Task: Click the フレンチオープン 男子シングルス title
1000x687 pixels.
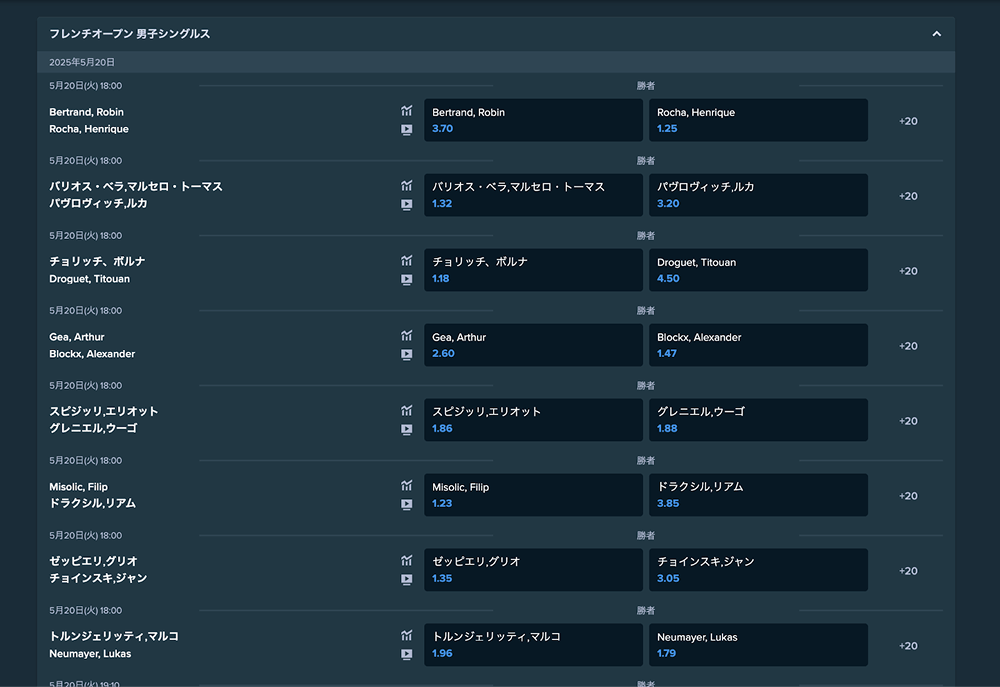Action: pyautogui.click(x=129, y=34)
